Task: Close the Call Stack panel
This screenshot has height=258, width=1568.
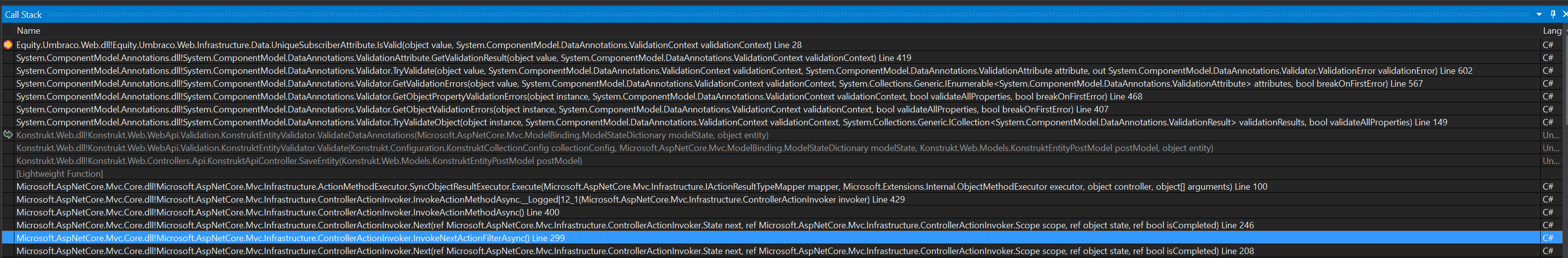Action: point(1565,14)
